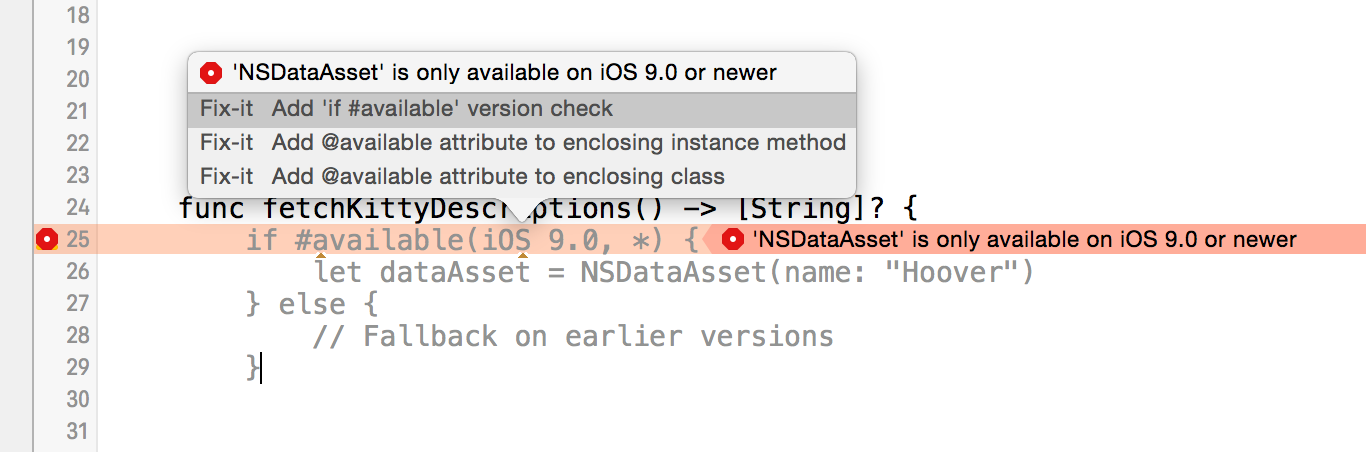Viewport: 1366px width, 452px height.
Task: Click line number 18 in the gutter
Action: (x=77, y=15)
